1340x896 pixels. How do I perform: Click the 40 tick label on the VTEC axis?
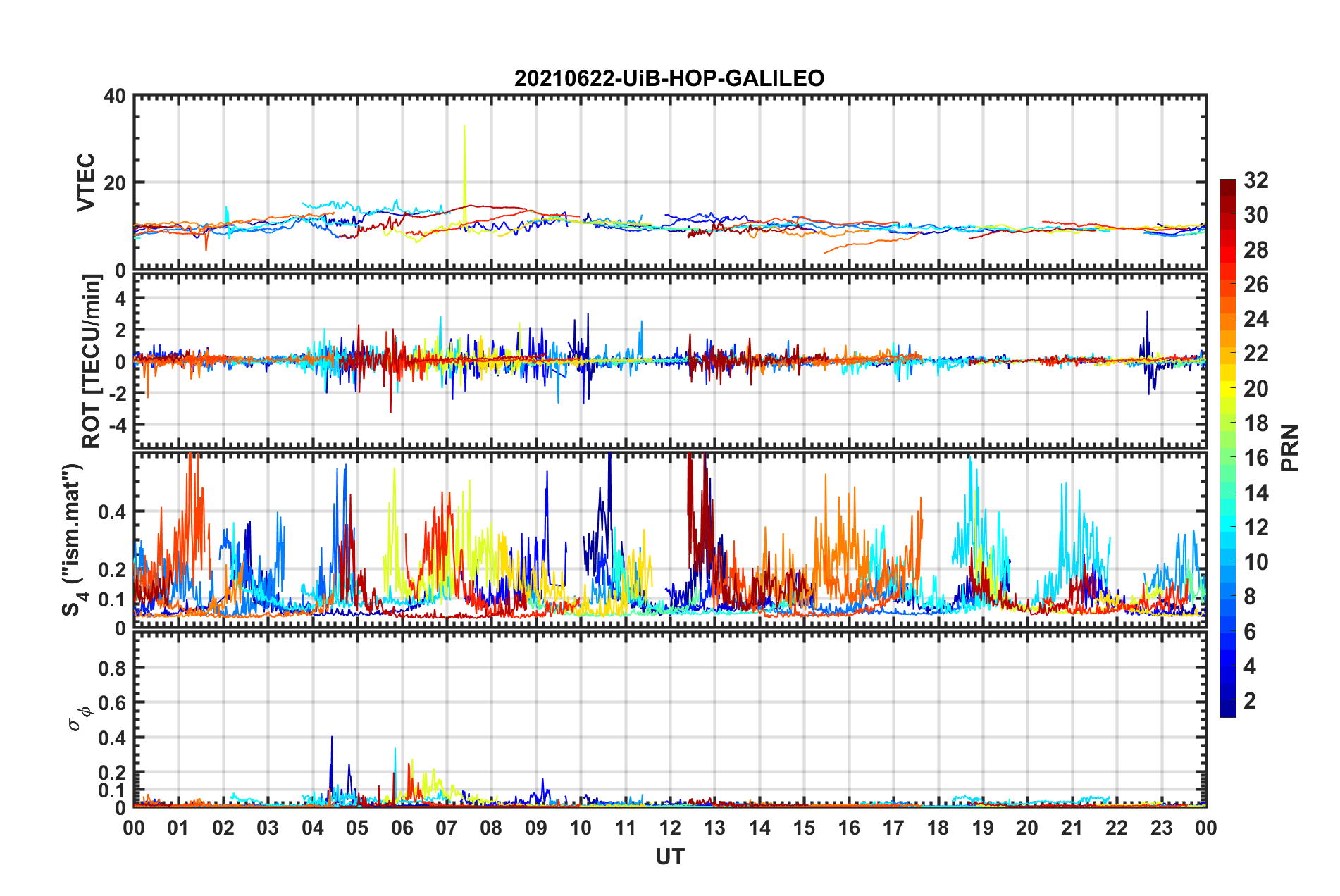tap(115, 96)
